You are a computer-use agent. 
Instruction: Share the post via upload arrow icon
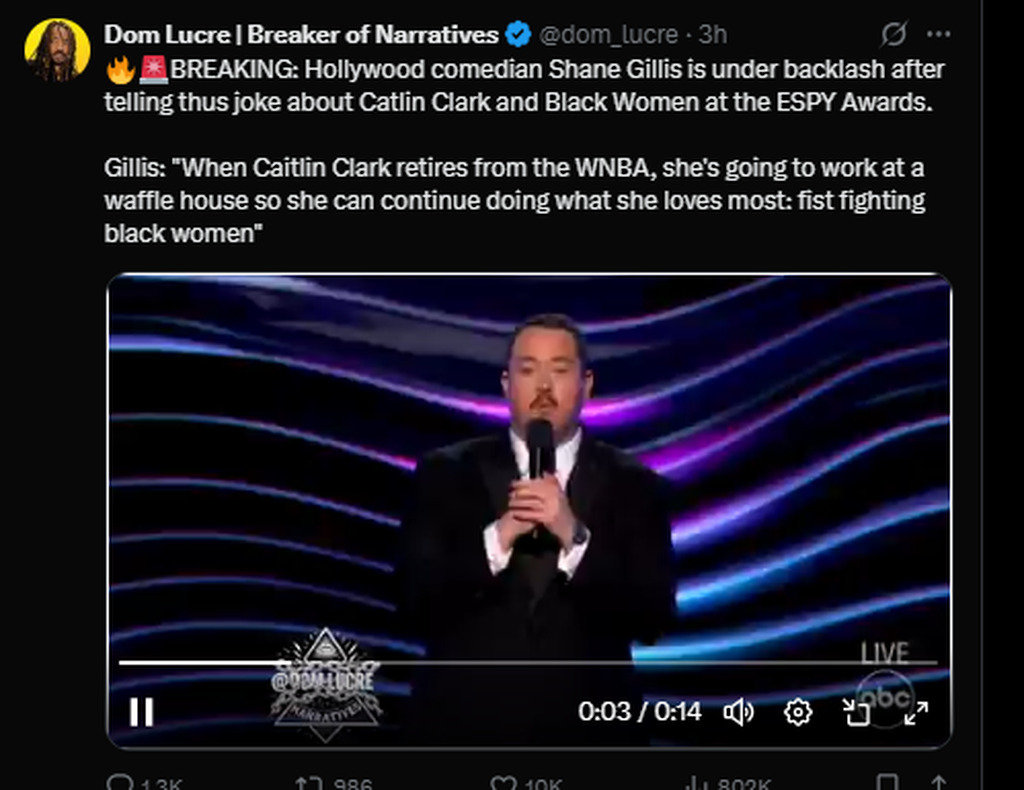point(938,783)
